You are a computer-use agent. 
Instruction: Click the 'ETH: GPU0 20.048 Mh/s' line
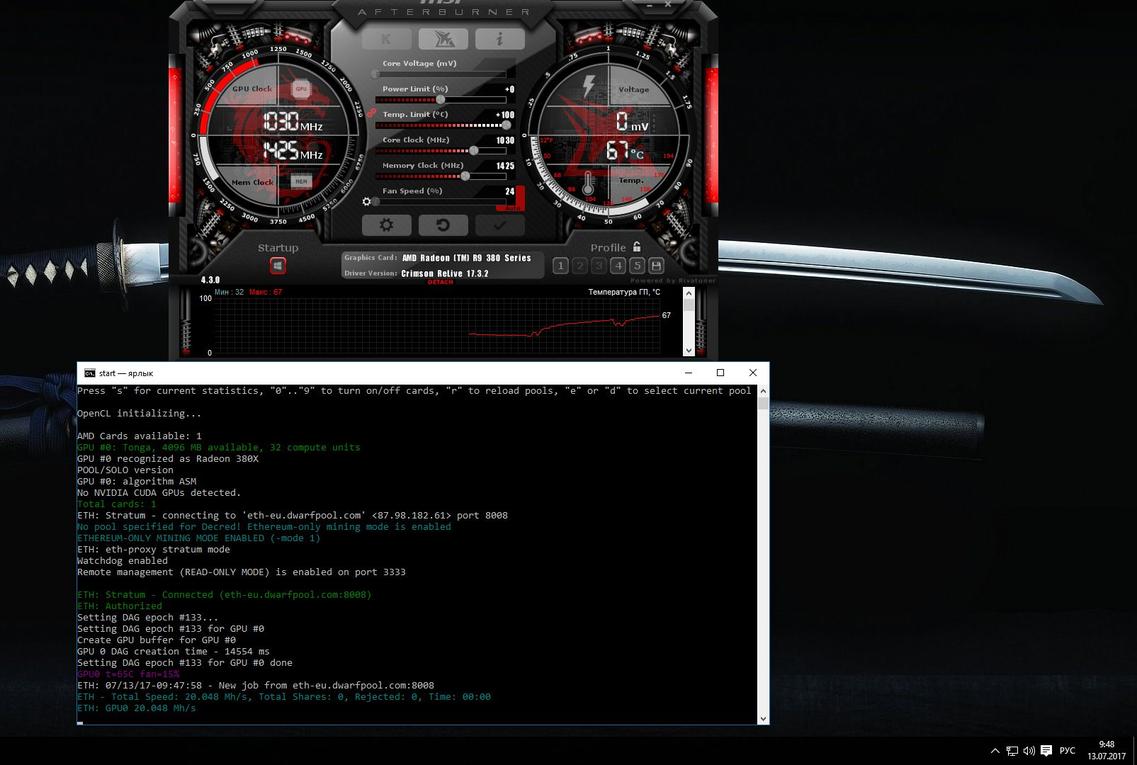[x=136, y=708]
